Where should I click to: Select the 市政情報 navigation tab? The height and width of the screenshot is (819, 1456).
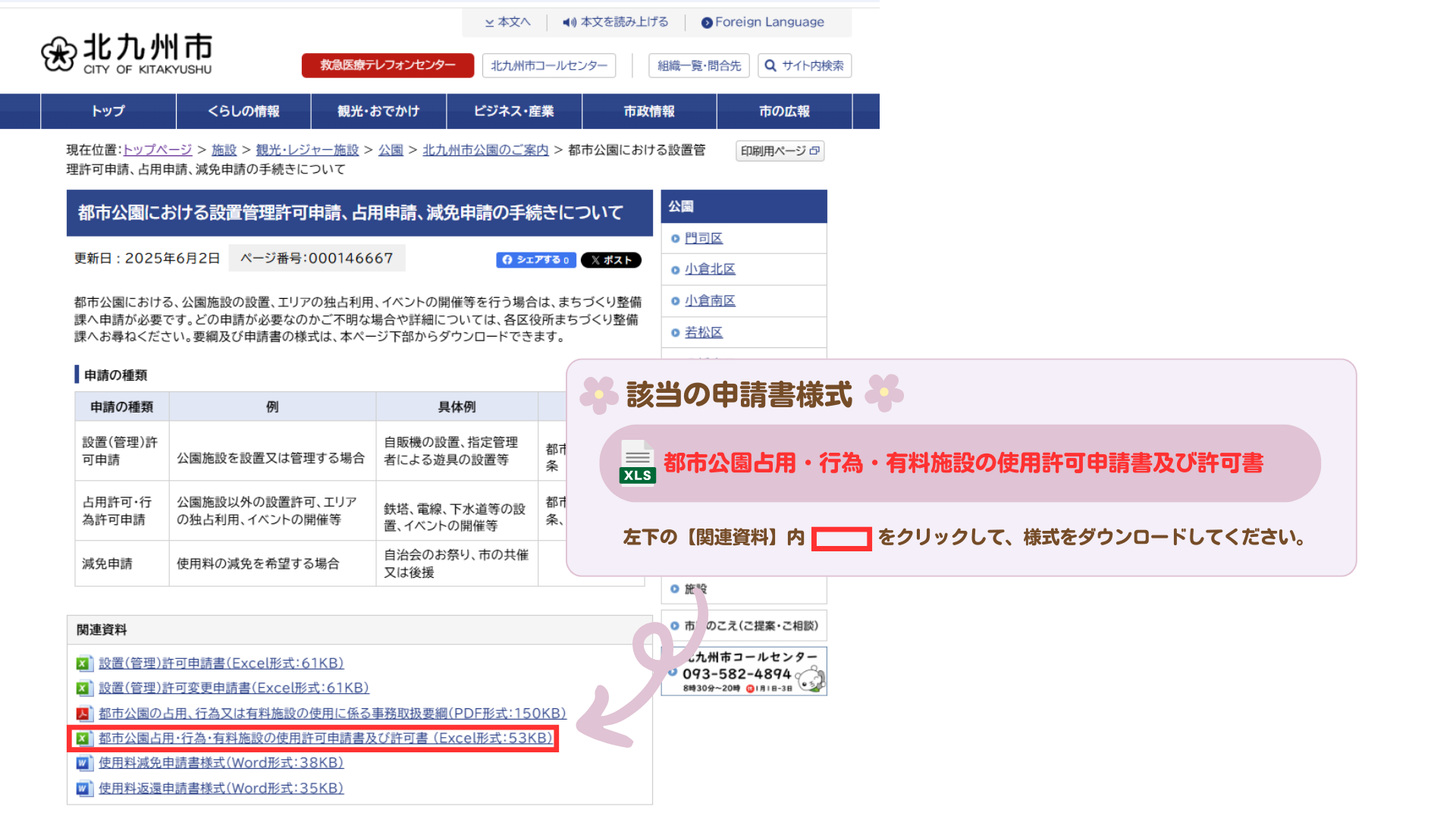(649, 111)
